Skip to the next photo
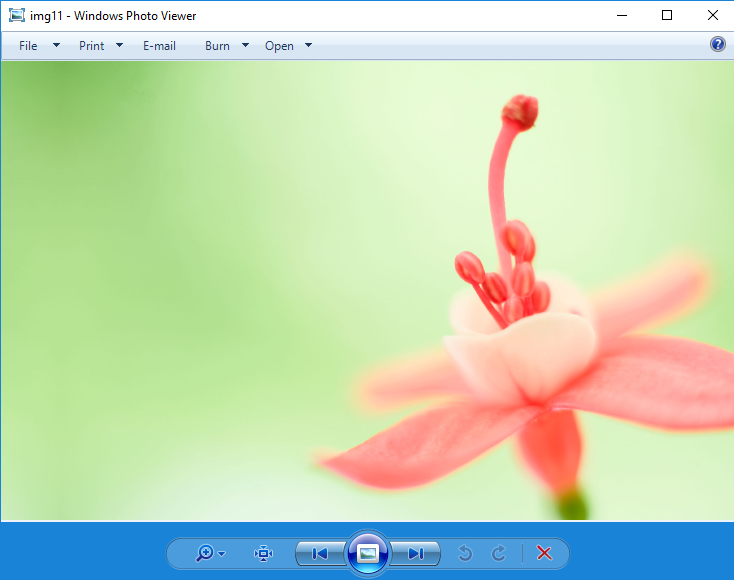The height and width of the screenshot is (580, 734). click(415, 553)
